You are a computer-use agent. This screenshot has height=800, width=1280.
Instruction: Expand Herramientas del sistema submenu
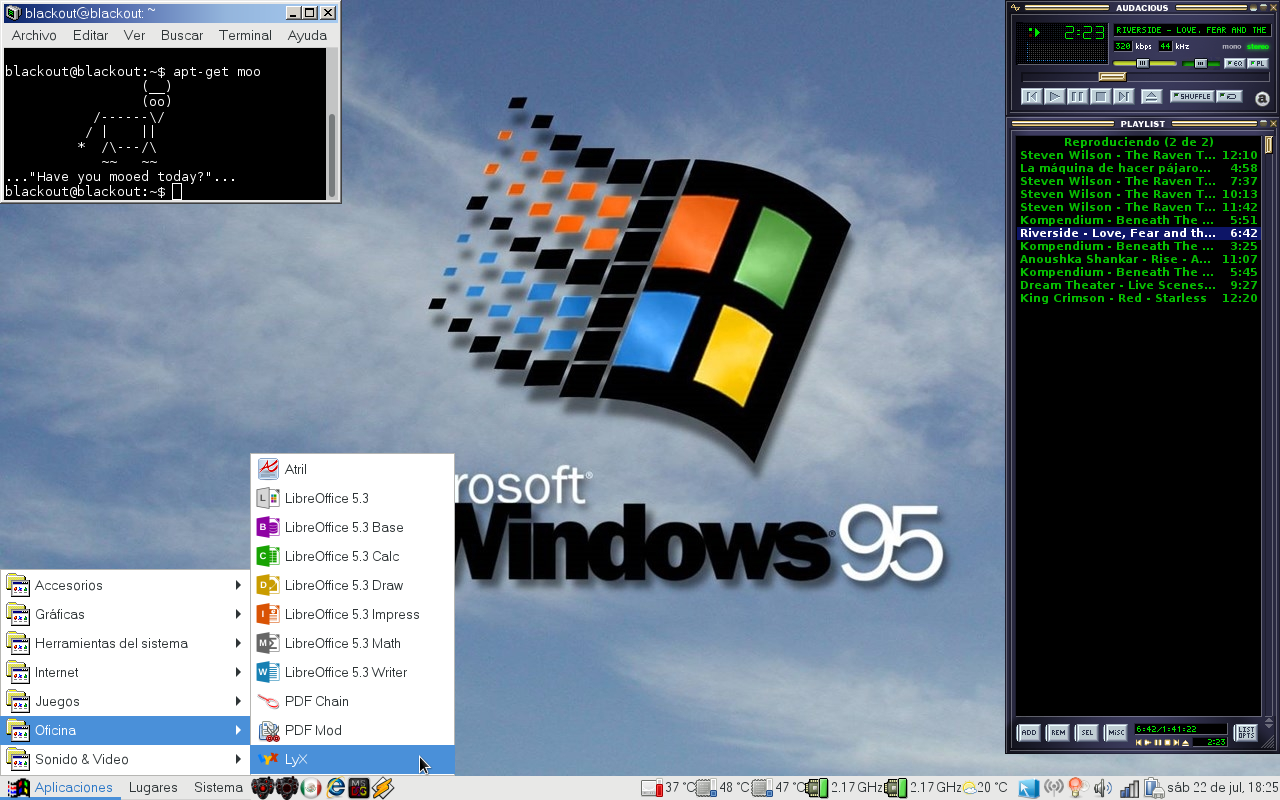tap(125, 643)
